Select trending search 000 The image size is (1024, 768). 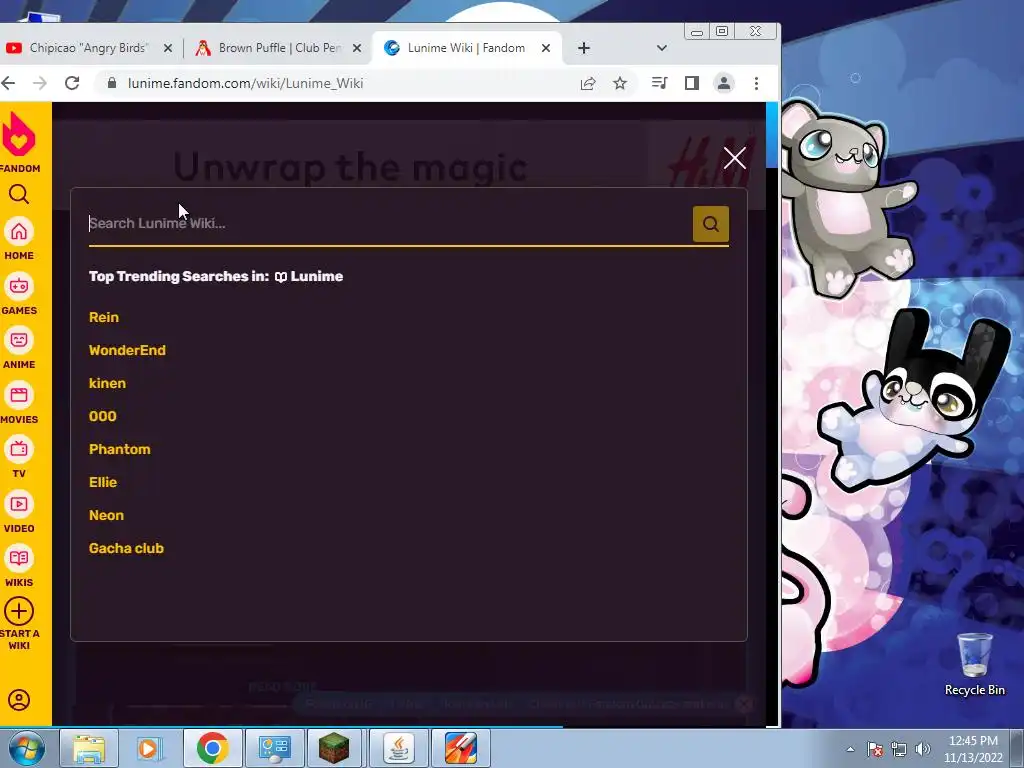point(103,417)
